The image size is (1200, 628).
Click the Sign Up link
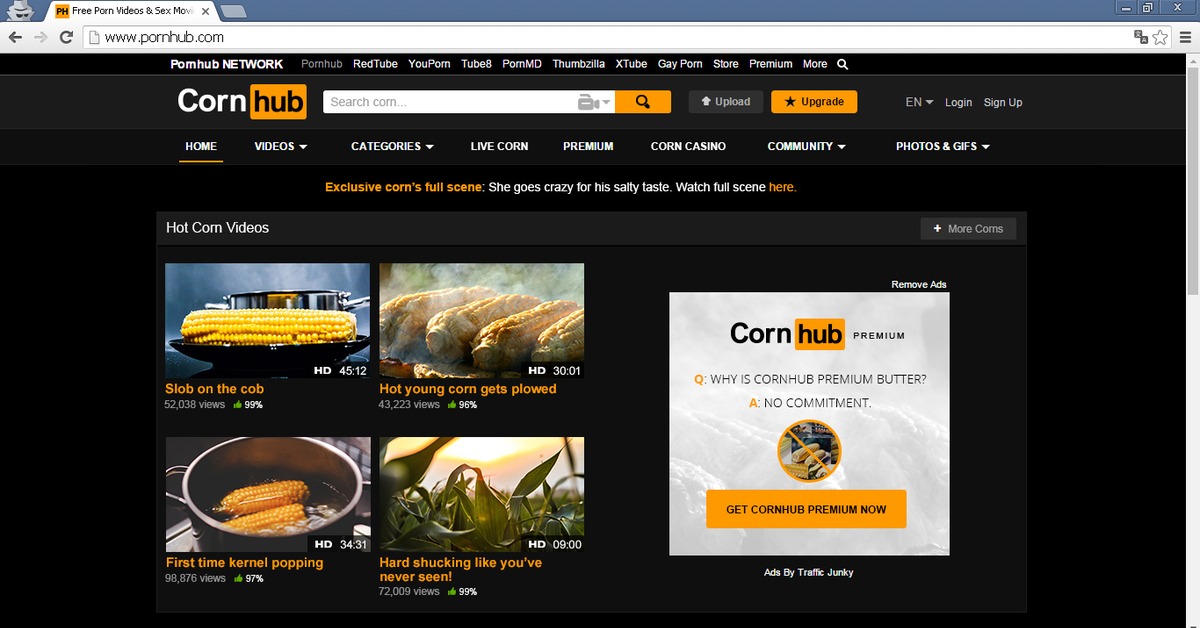pyautogui.click(x=1003, y=102)
